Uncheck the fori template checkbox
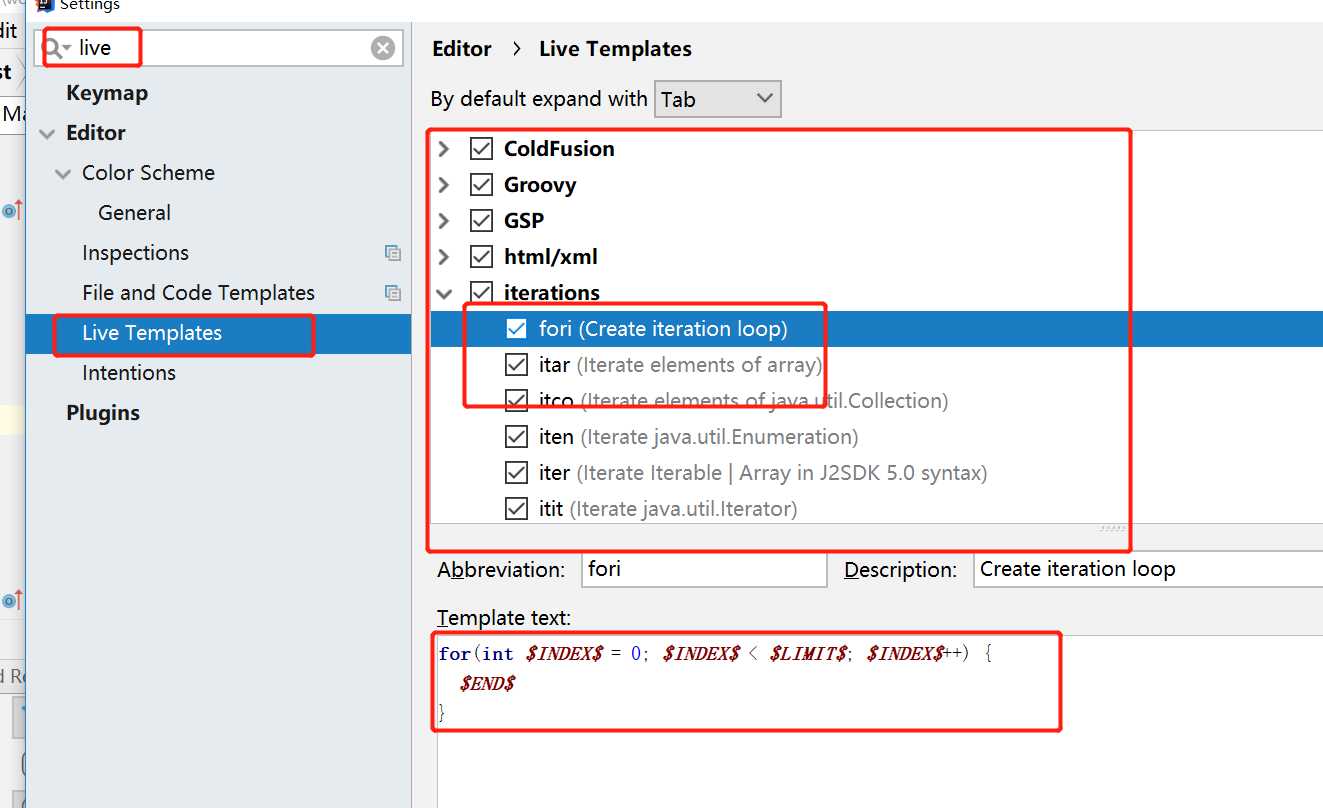Viewport: 1323px width, 808px height. [x=516, y=329]
